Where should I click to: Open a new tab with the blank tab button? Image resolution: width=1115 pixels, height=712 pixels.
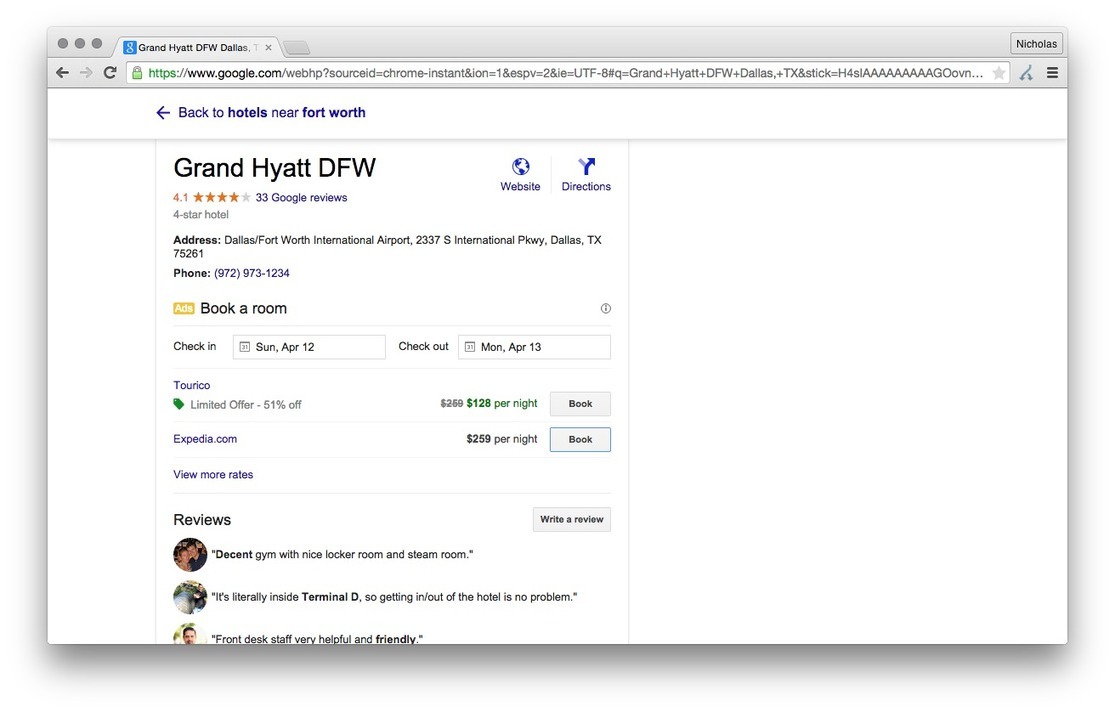tap(297, 48)
